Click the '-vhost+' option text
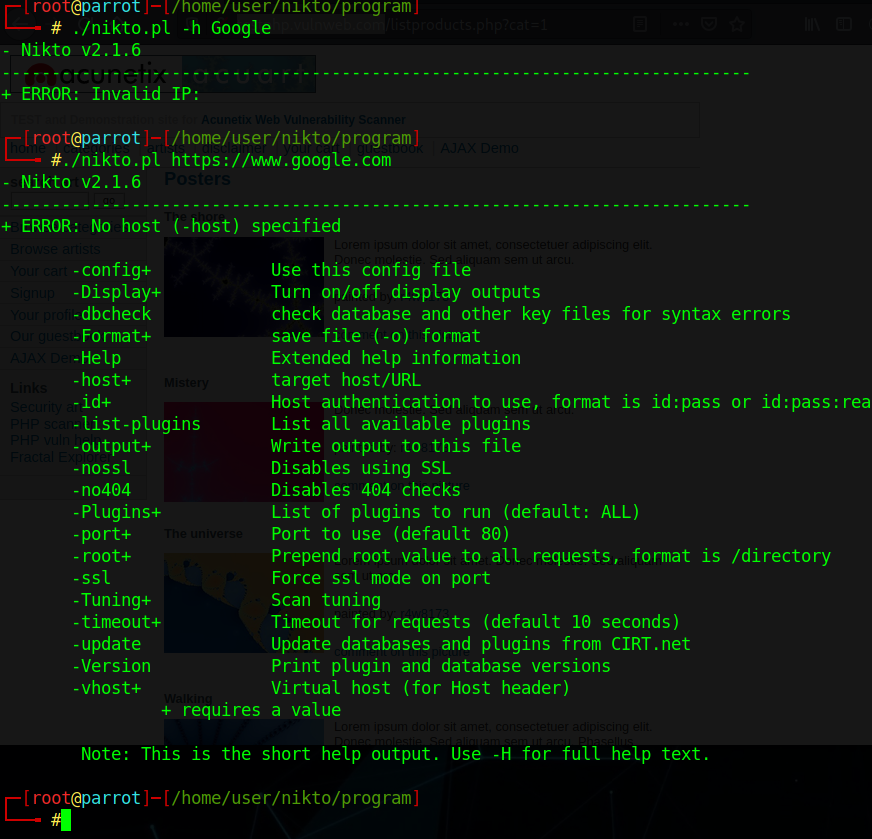Viewport: 872px width, 839px height. tap(106, 688)
